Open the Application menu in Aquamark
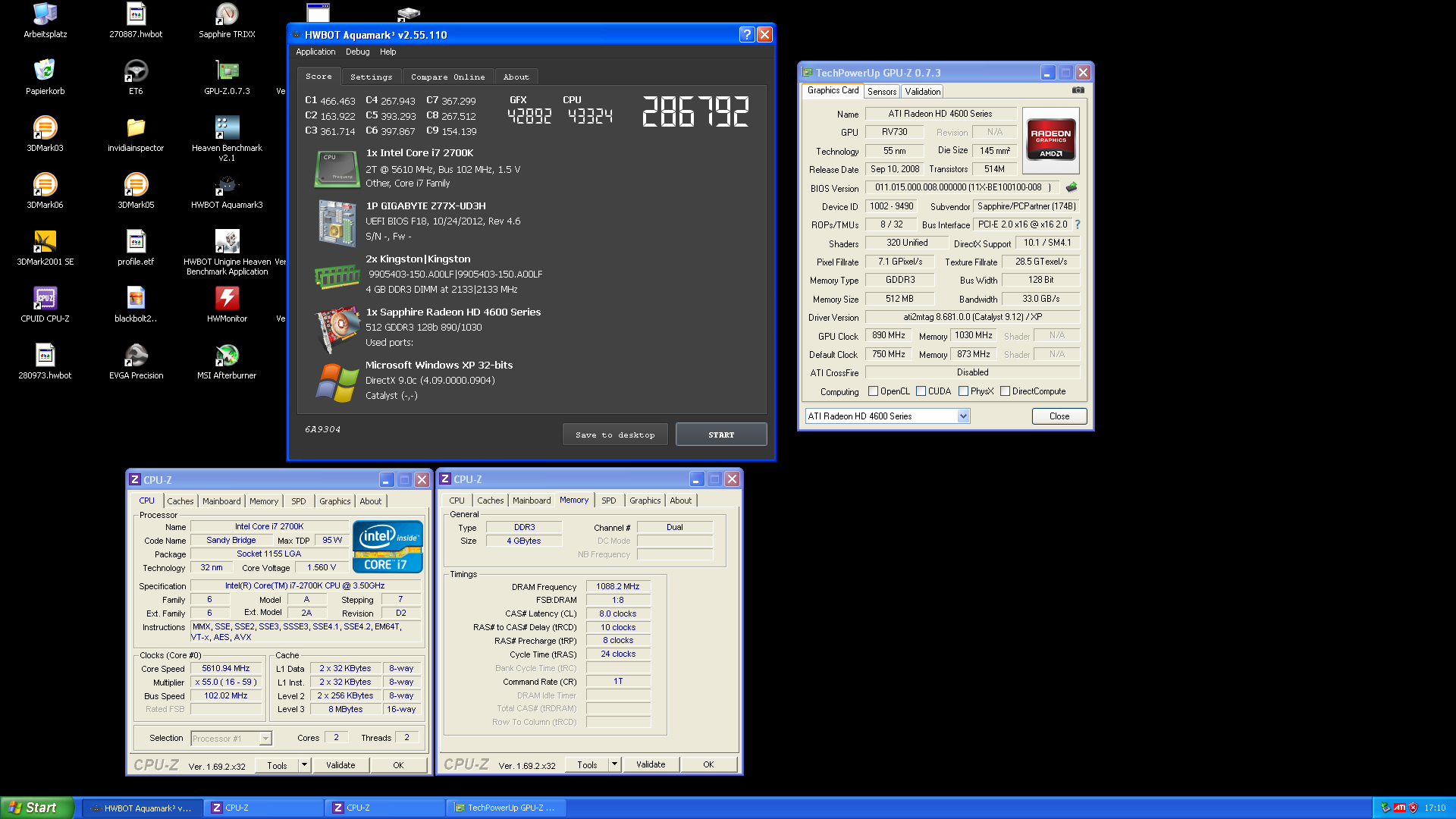Screen dimensions: 1456x819 pos(315,52)
